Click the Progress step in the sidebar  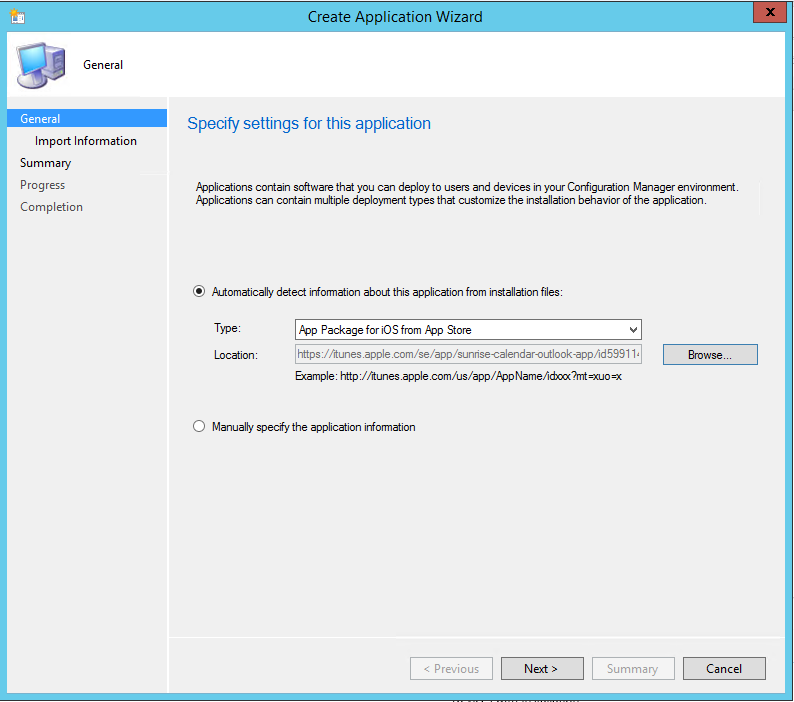[x=42, y=185]
